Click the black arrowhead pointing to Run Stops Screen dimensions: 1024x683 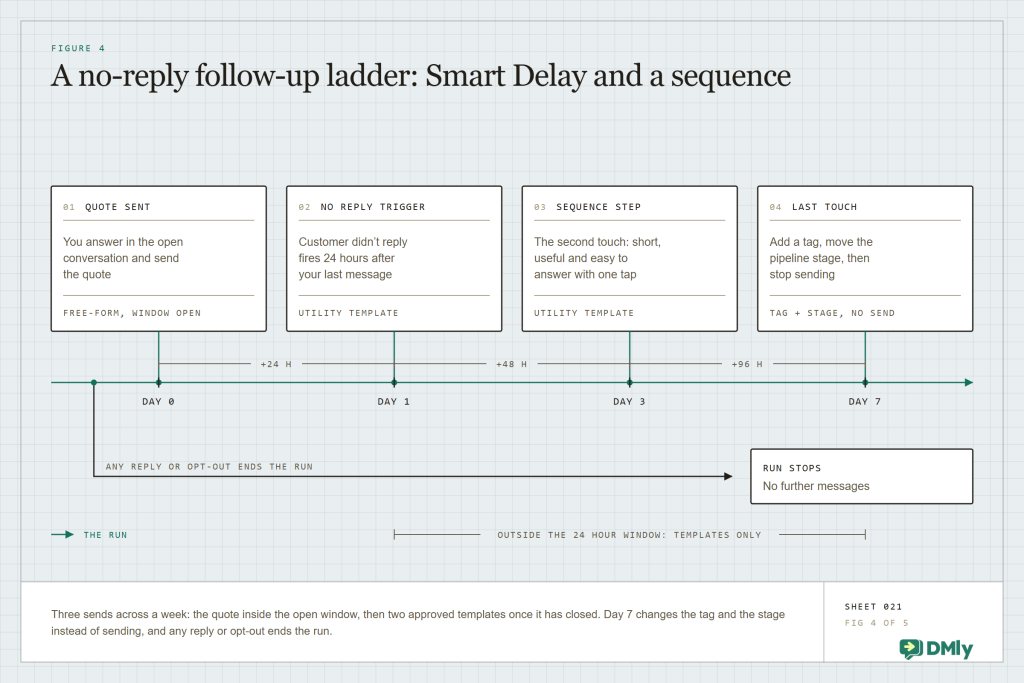click(728, 477)
